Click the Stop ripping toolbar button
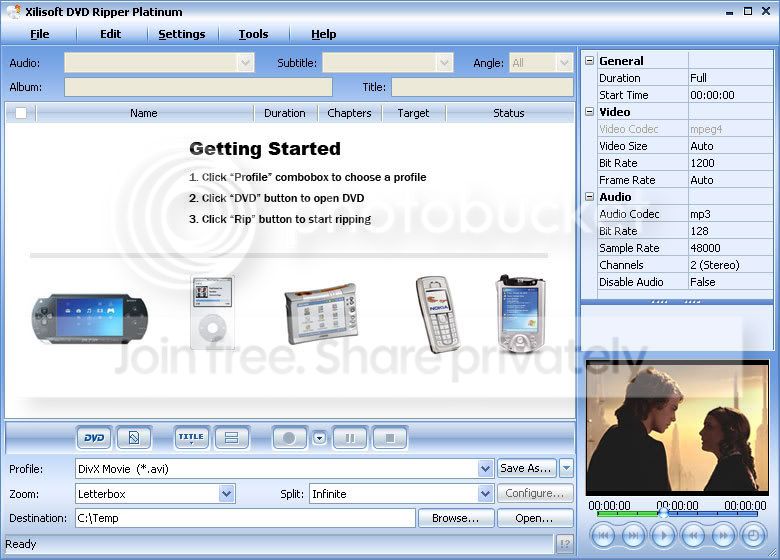The image size is (780, 560). [x=390, y=438]
